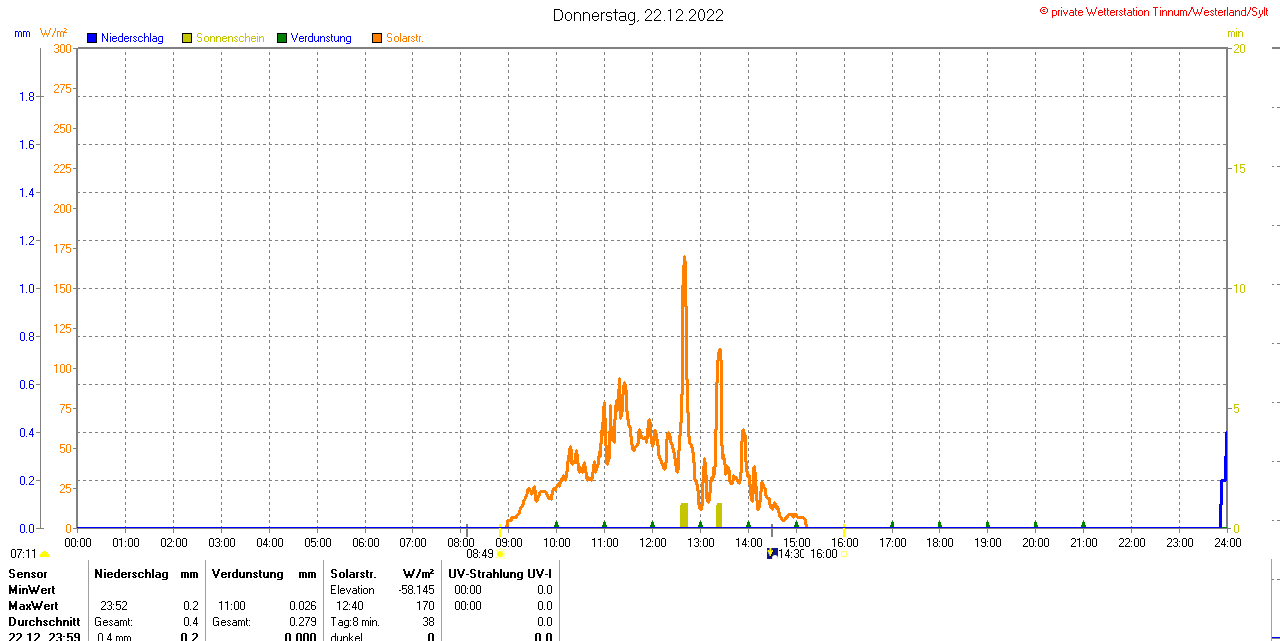The width and height of the screenshot is (1280, 641).
Task: Click the yellow Sonnenschein legend square
Action: (x=187, y=38)
